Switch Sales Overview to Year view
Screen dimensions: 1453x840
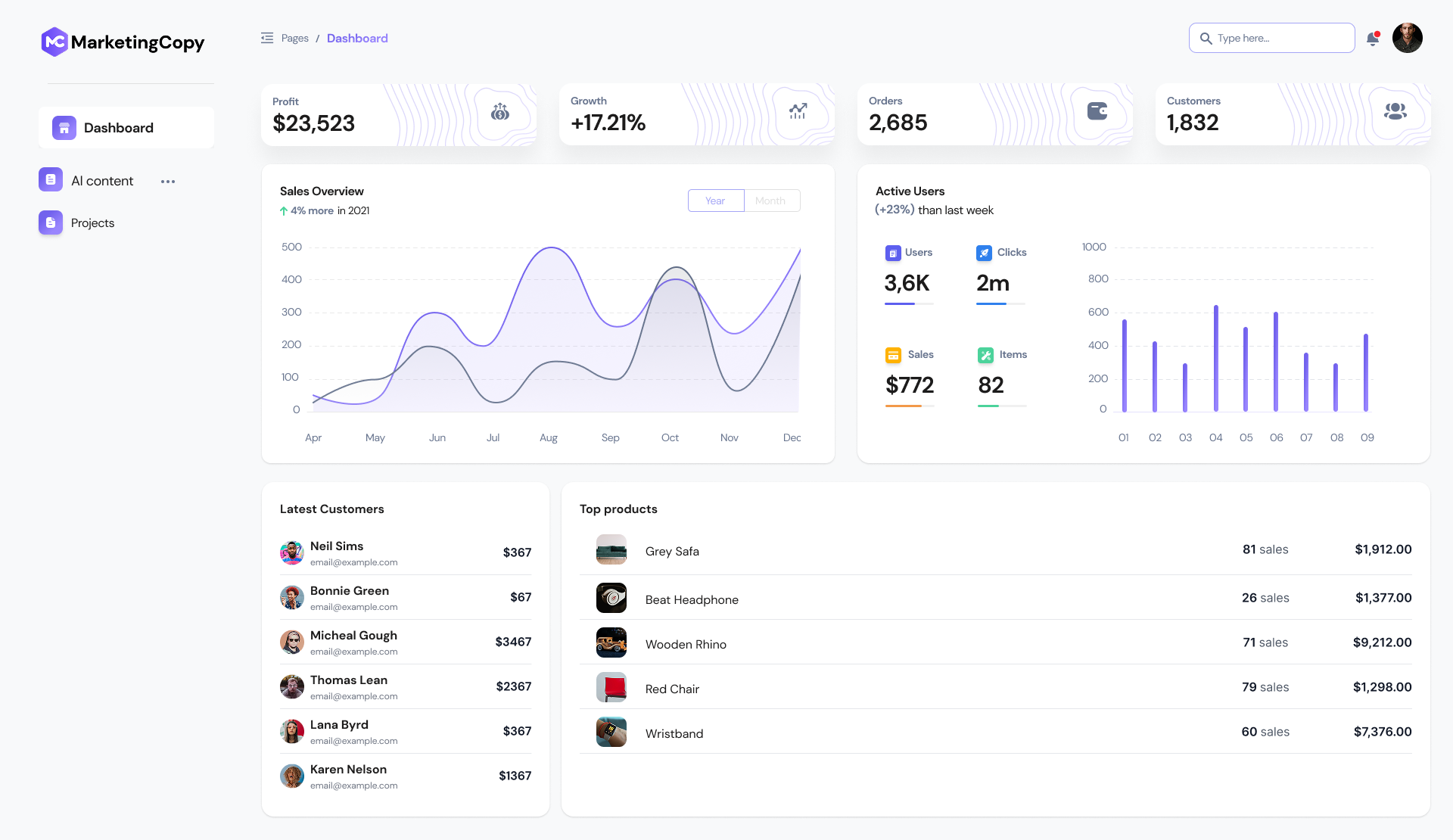pos(715,201)
